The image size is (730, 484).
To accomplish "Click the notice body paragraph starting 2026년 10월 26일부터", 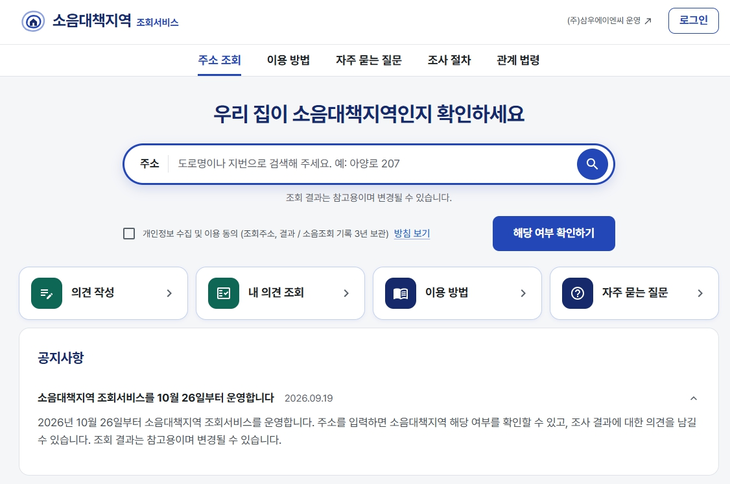I will pos(367,431).
